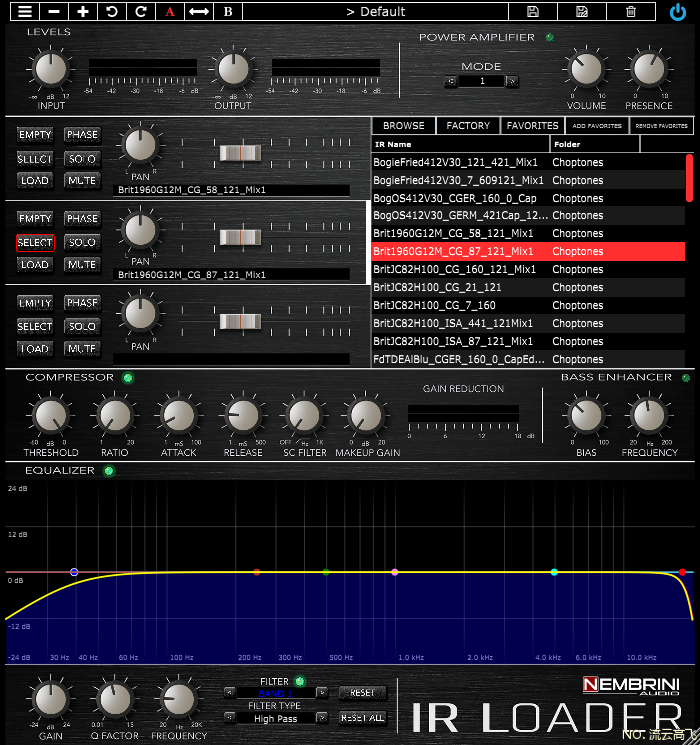Viewport: 700px width, 745px height.
Task: Click the INPUT level knob
Action: 50,69
